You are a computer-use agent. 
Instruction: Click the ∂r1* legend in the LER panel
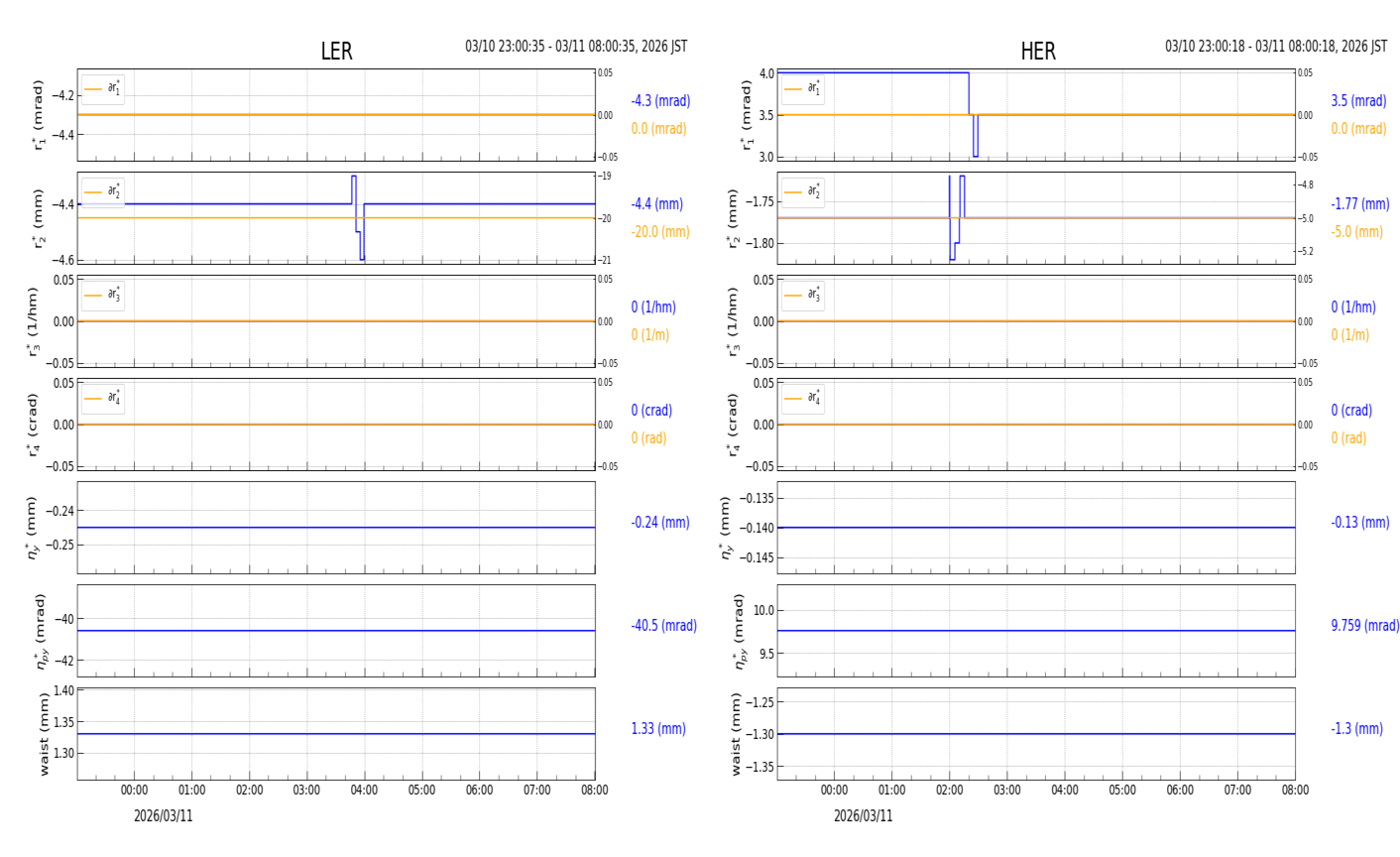[x=103, y=89]
